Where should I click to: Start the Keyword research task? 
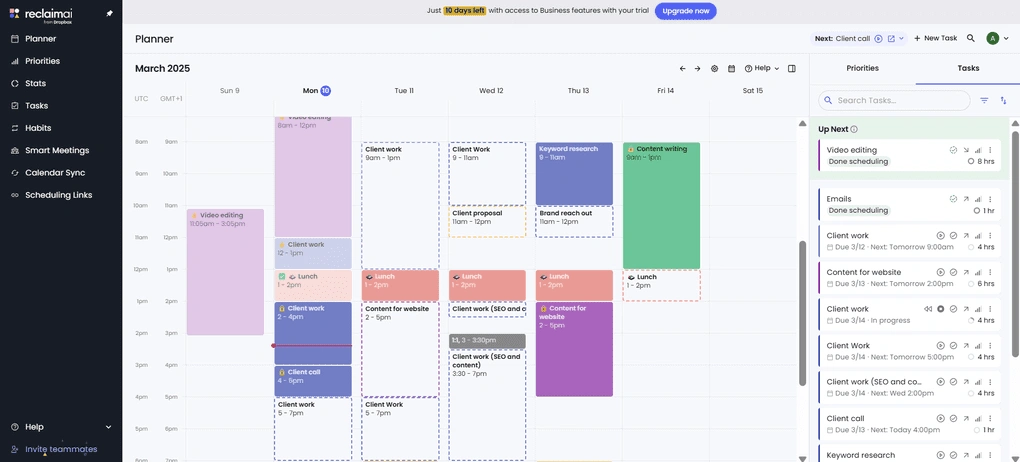(x=940, y=455)
